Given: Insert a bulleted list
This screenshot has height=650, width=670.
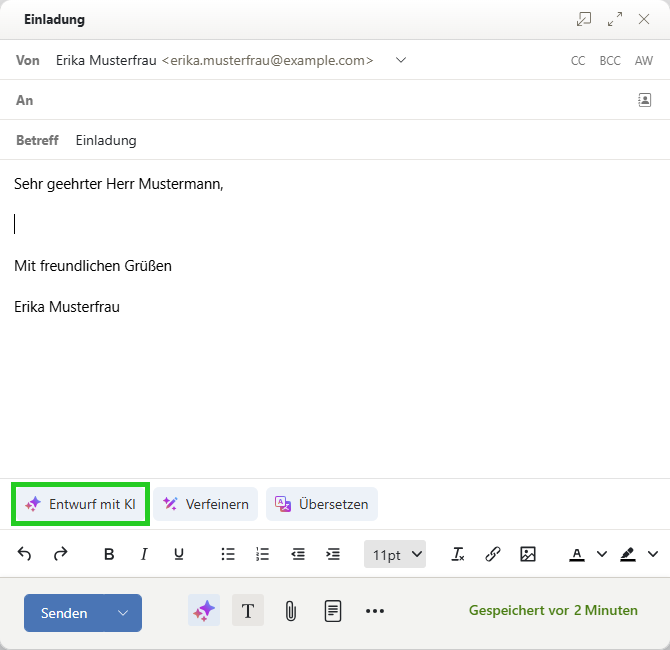Looking at the screenshot, I should pyautogui.click(x=228, y=554).
